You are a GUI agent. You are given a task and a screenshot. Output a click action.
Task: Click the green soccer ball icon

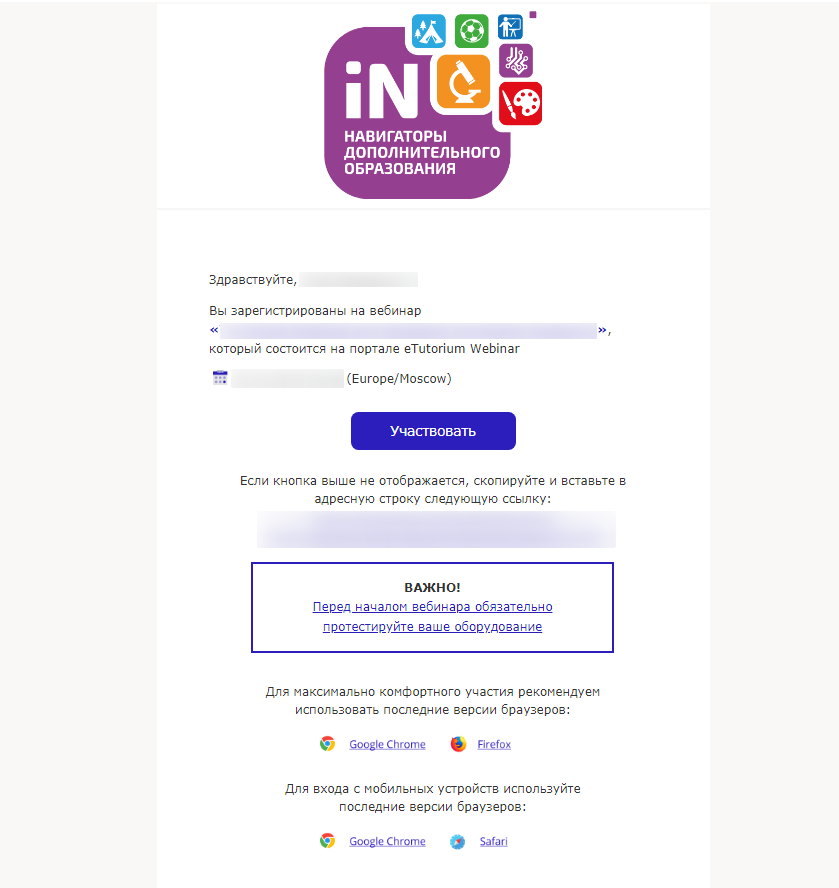pos(471,31)
